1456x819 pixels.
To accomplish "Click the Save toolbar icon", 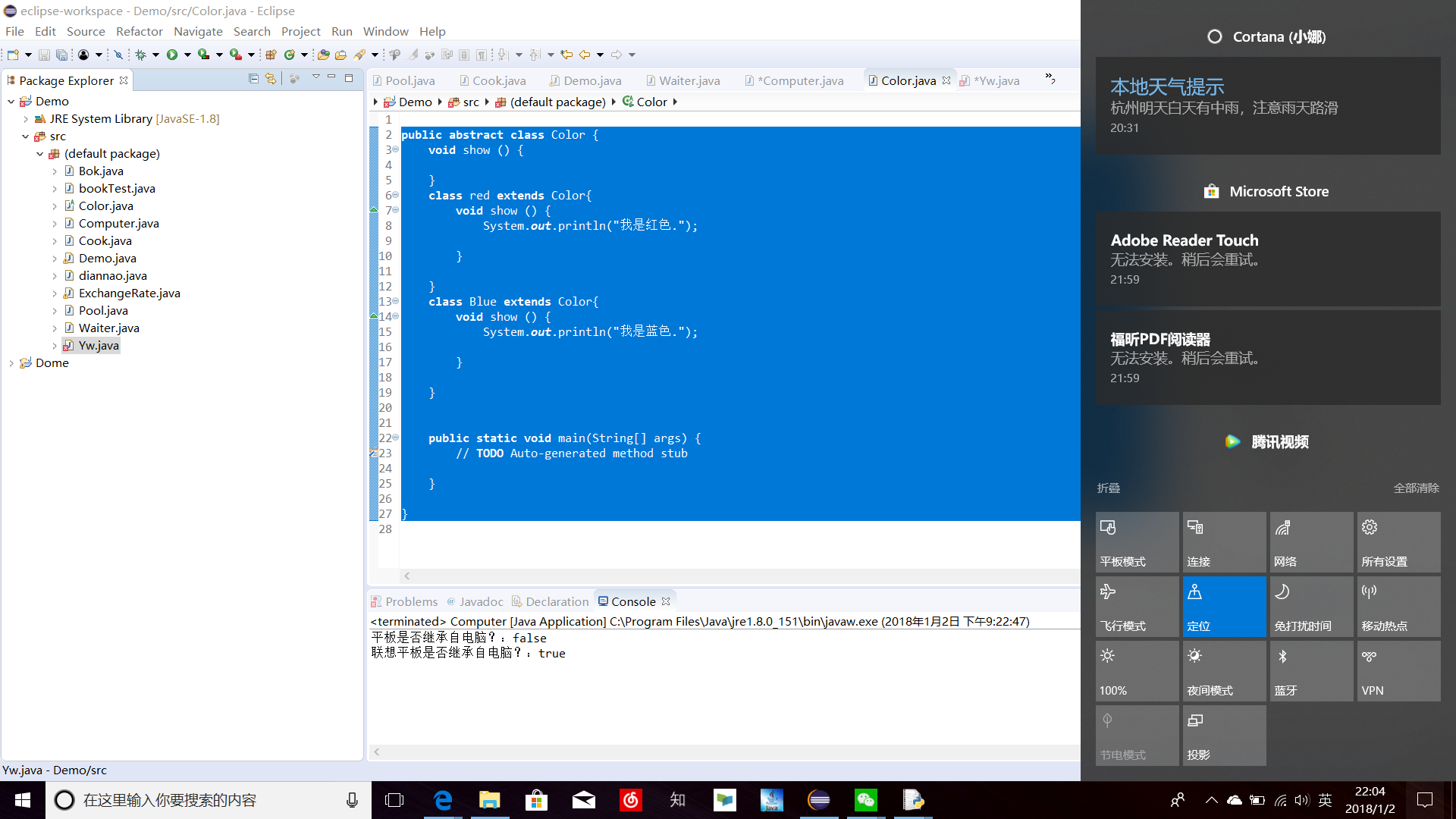I will 44,55.
